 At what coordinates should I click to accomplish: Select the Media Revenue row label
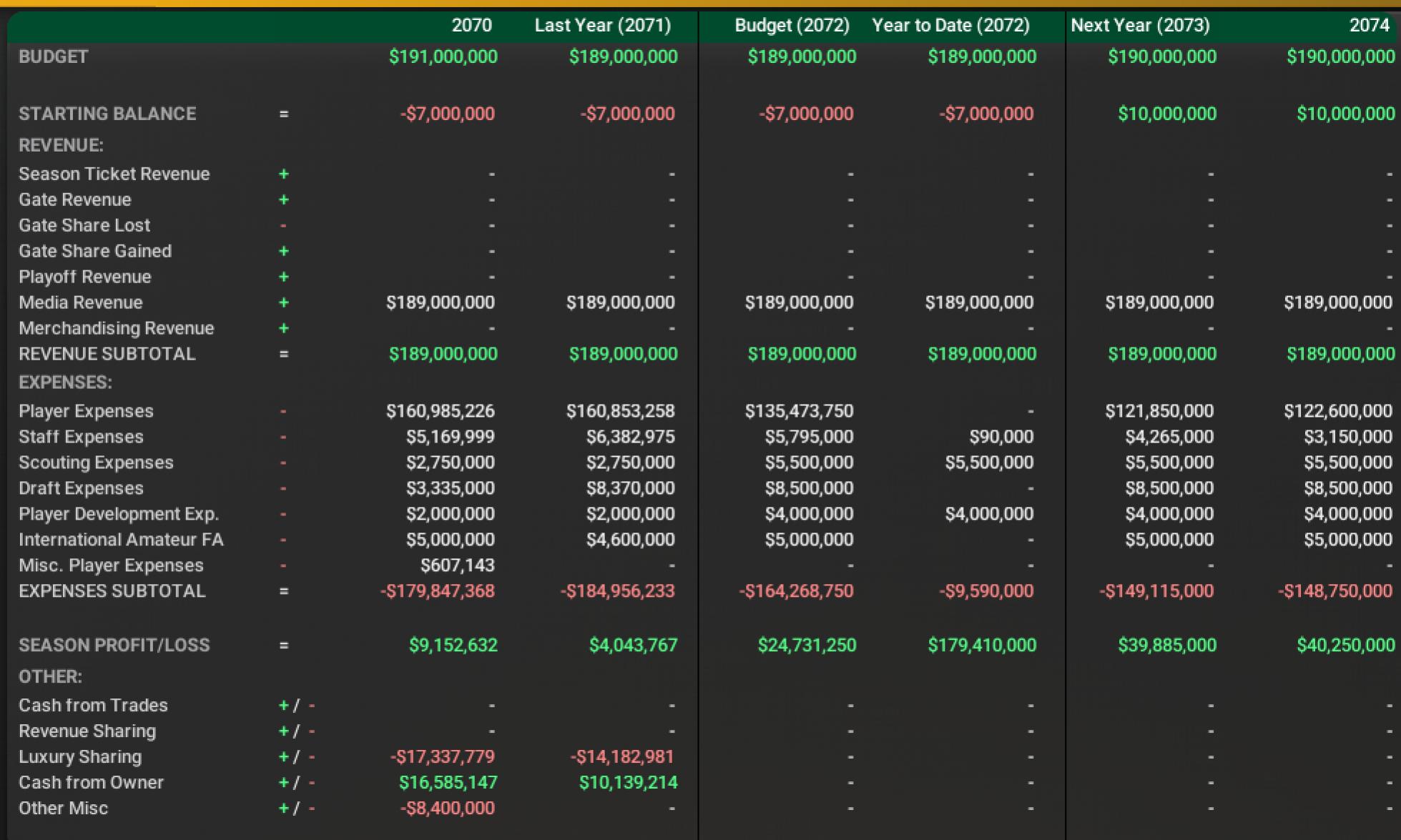click(80, 302)
